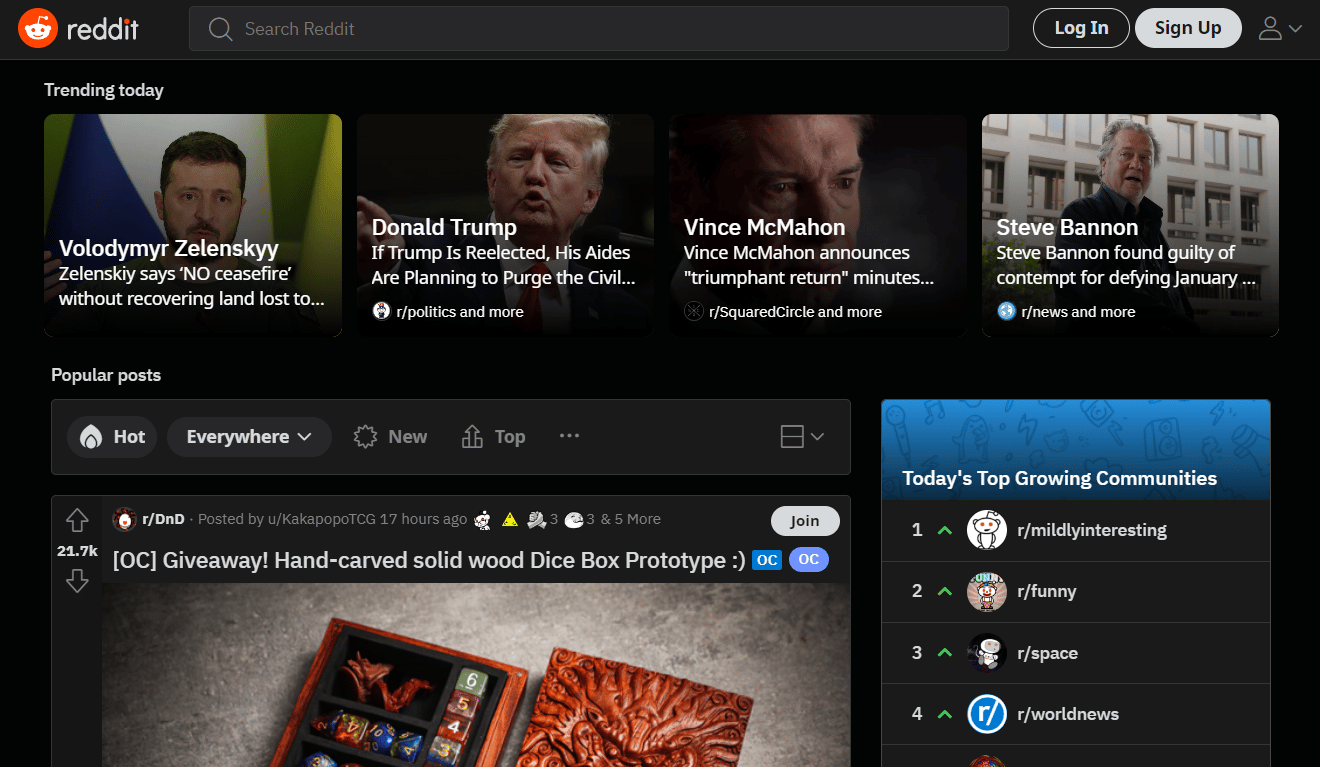1320x767 pixels.
Task: Open the Steve Bannon trending card
Action: 1130,225
